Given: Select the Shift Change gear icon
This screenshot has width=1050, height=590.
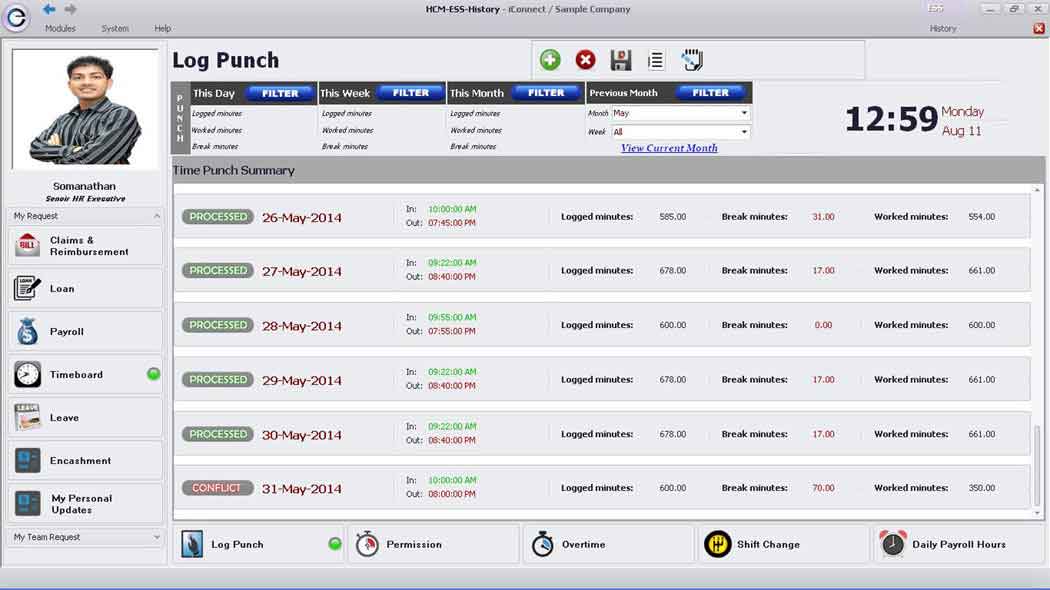Looking at the screenshot, I should click(717, 544).
